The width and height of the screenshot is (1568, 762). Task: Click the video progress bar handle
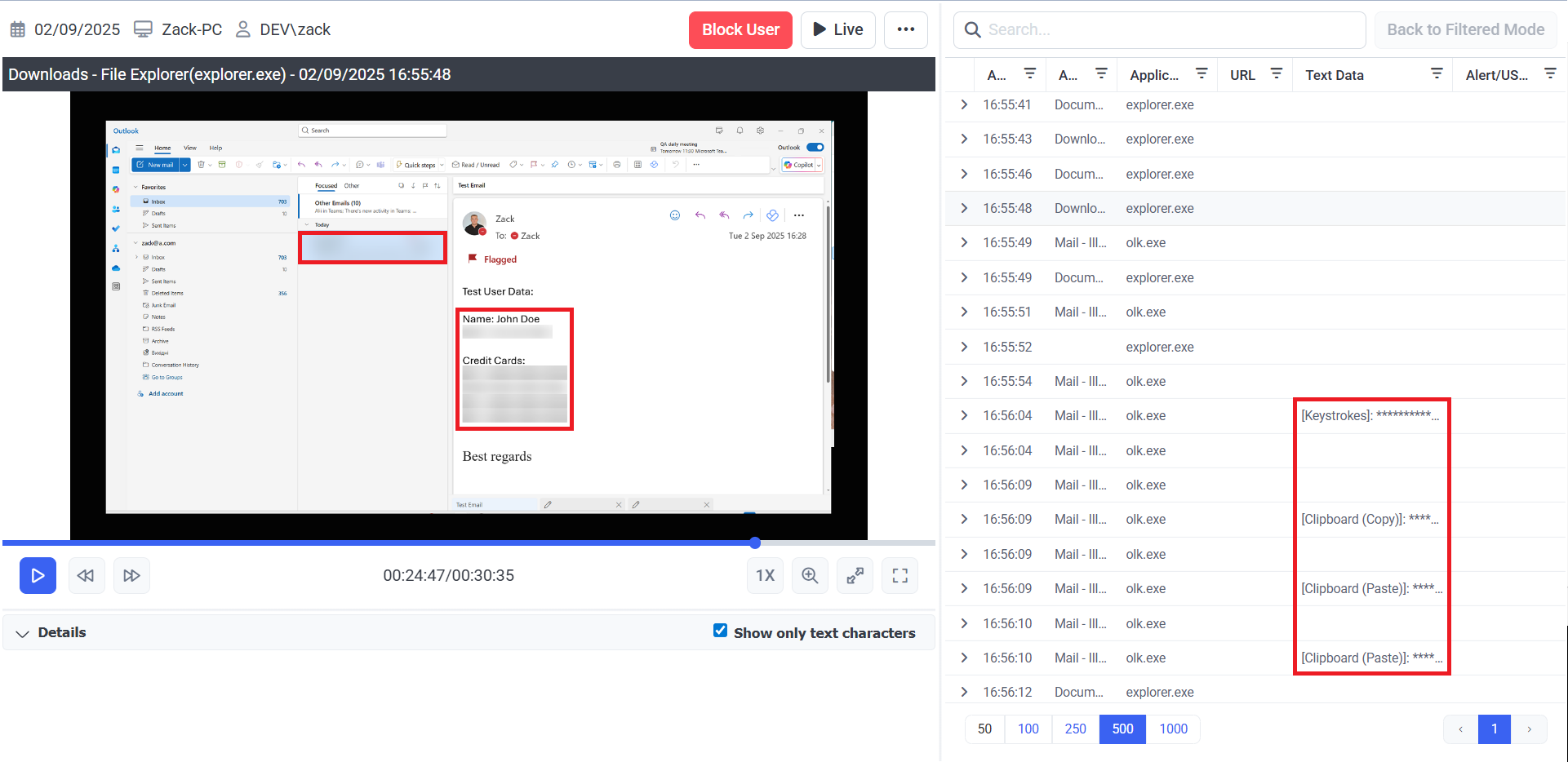(755, 543)
